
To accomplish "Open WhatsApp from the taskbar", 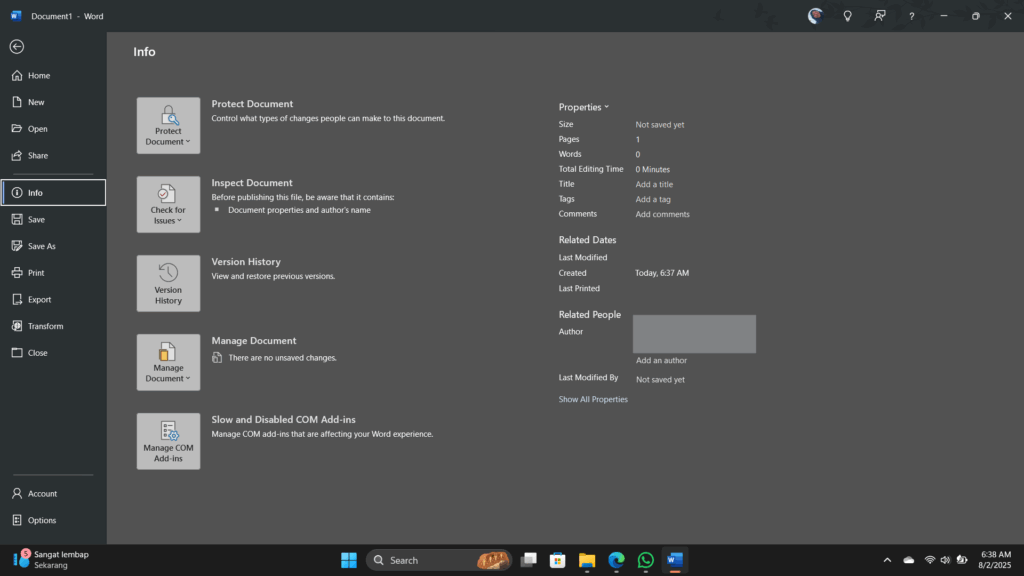I will [x=646, y=560].
